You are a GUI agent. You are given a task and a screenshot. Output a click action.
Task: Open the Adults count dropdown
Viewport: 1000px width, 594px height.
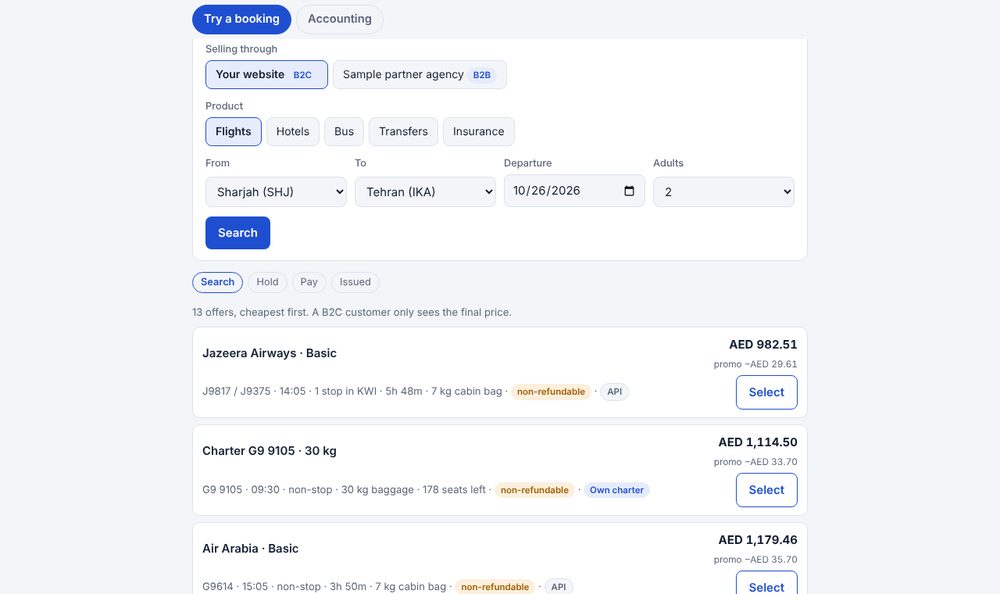pos(724,192)
